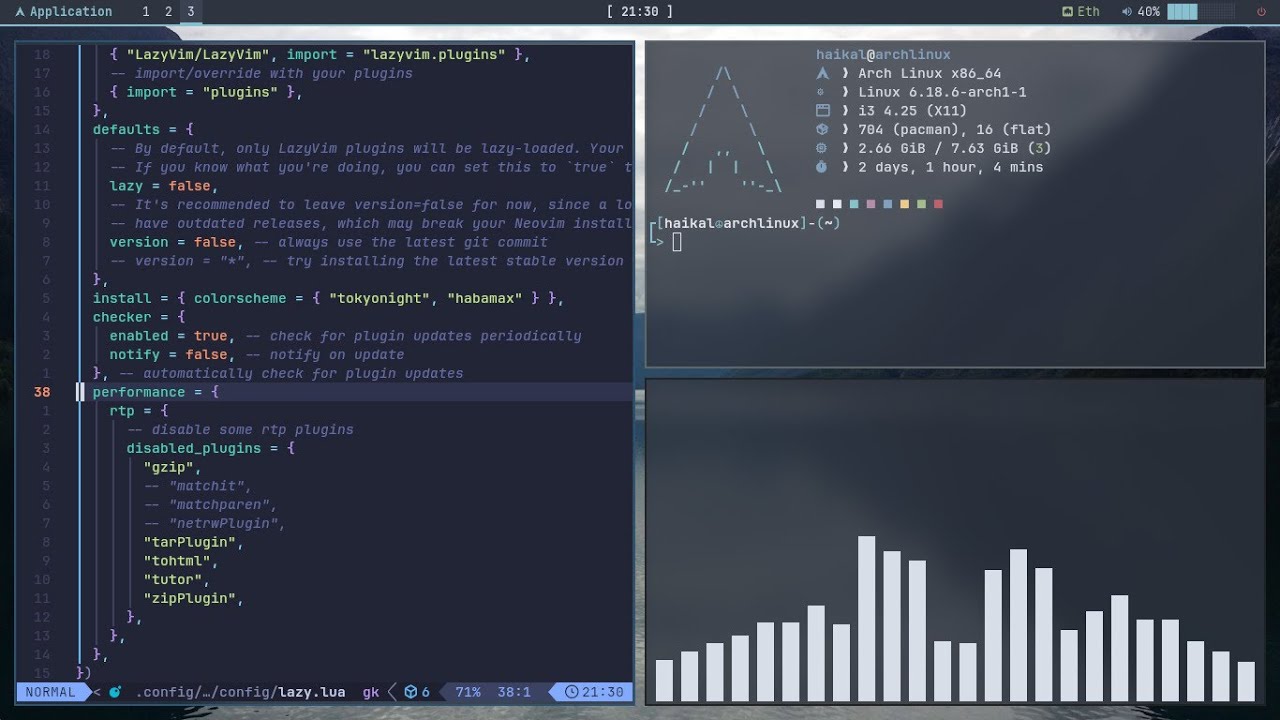This screenshot has height=720, width=1280.
Task: Click 'Arch Linux x86_64' text in terminal
Action: point(929,73)
